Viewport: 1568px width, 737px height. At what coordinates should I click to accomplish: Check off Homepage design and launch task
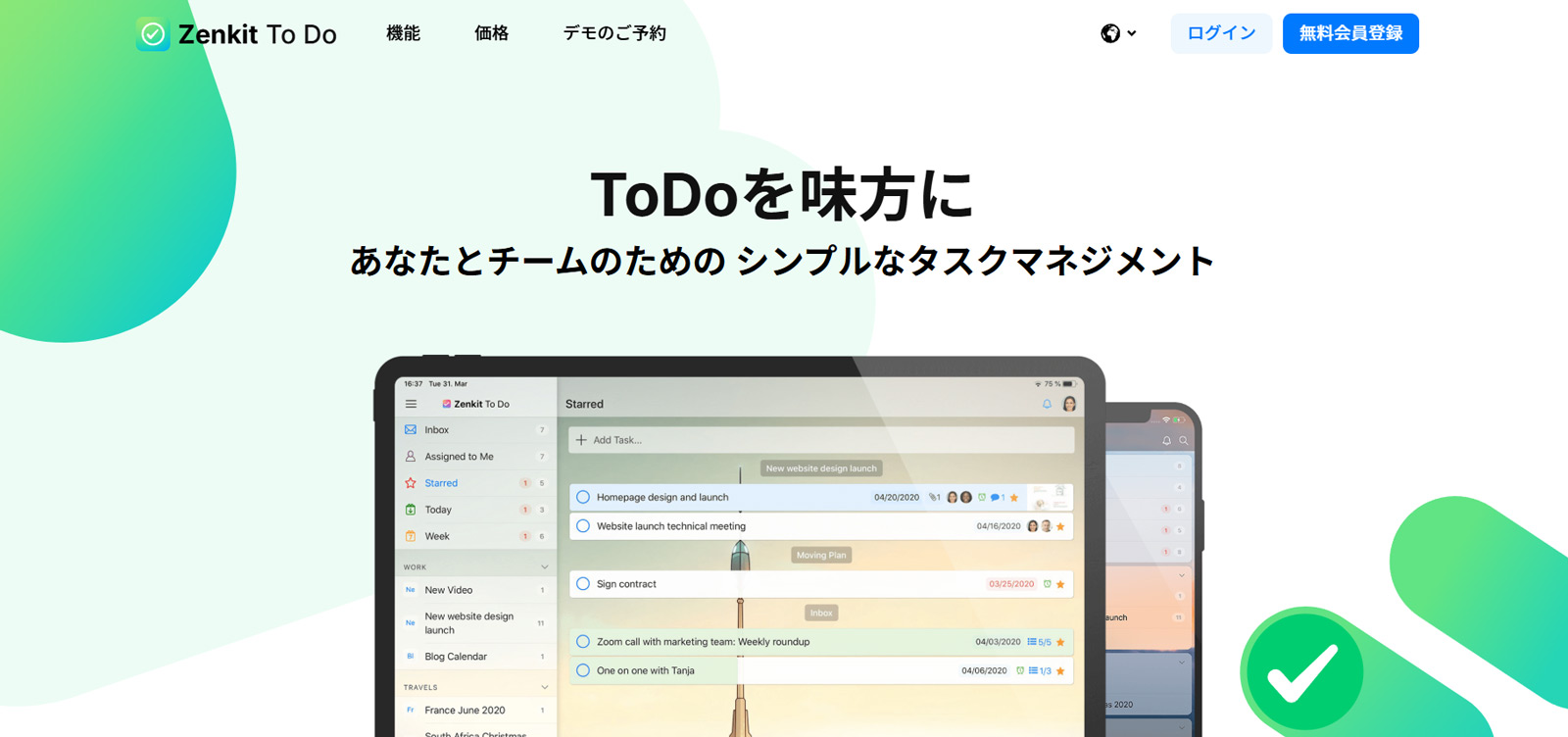point(583,497)
